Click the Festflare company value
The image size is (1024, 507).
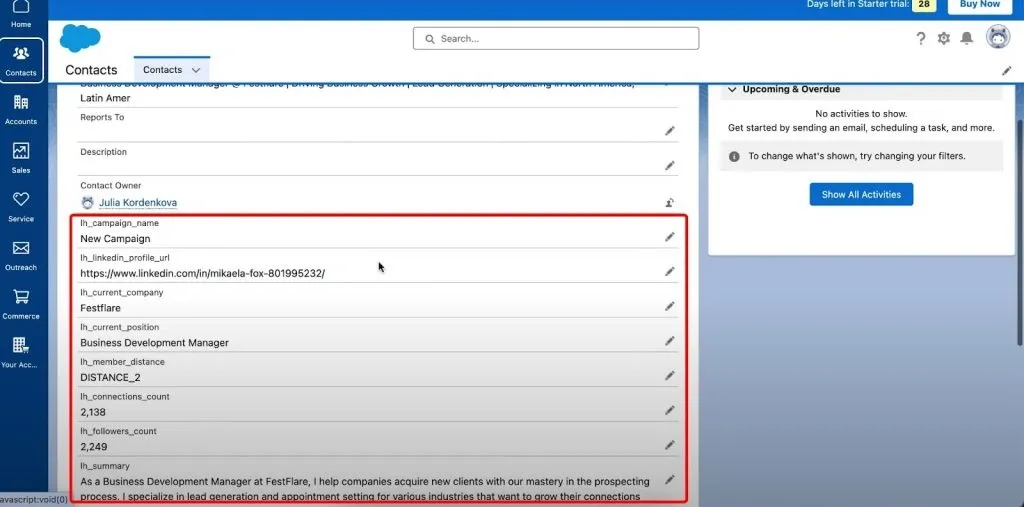(101, 308)
